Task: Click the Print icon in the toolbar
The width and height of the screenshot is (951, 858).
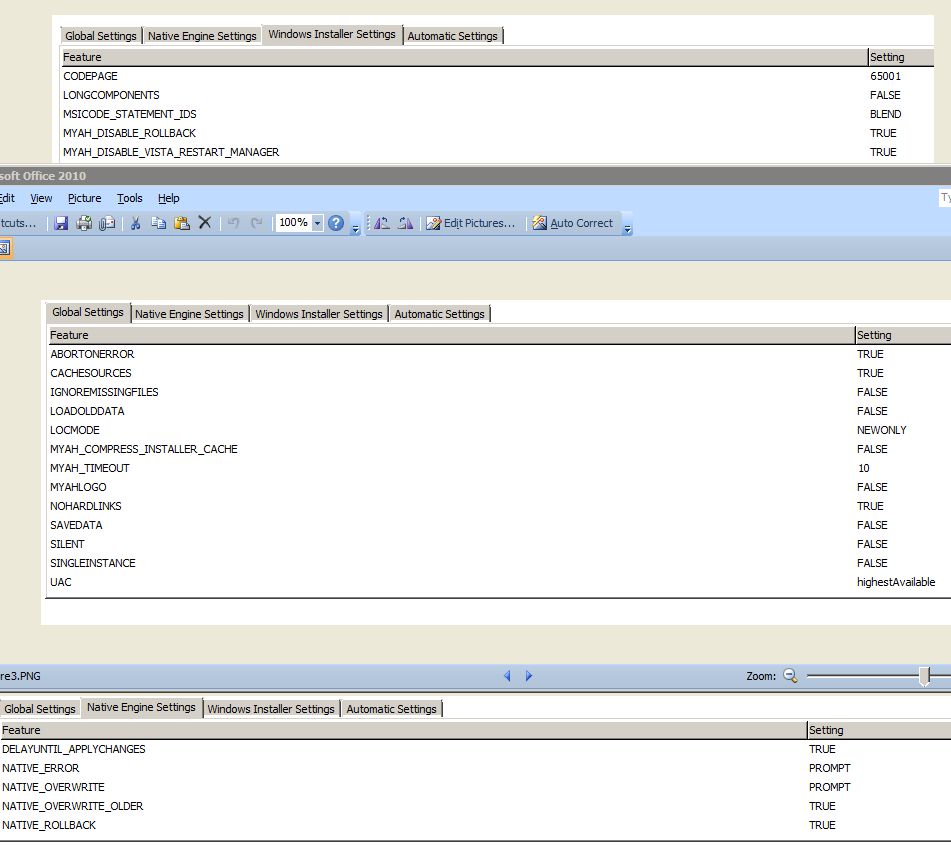Action: point(84,223)
